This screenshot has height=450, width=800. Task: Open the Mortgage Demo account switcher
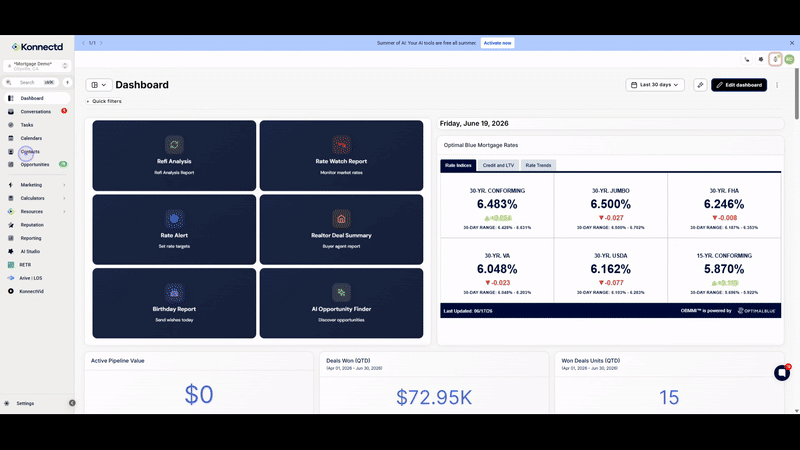point(37,66)
